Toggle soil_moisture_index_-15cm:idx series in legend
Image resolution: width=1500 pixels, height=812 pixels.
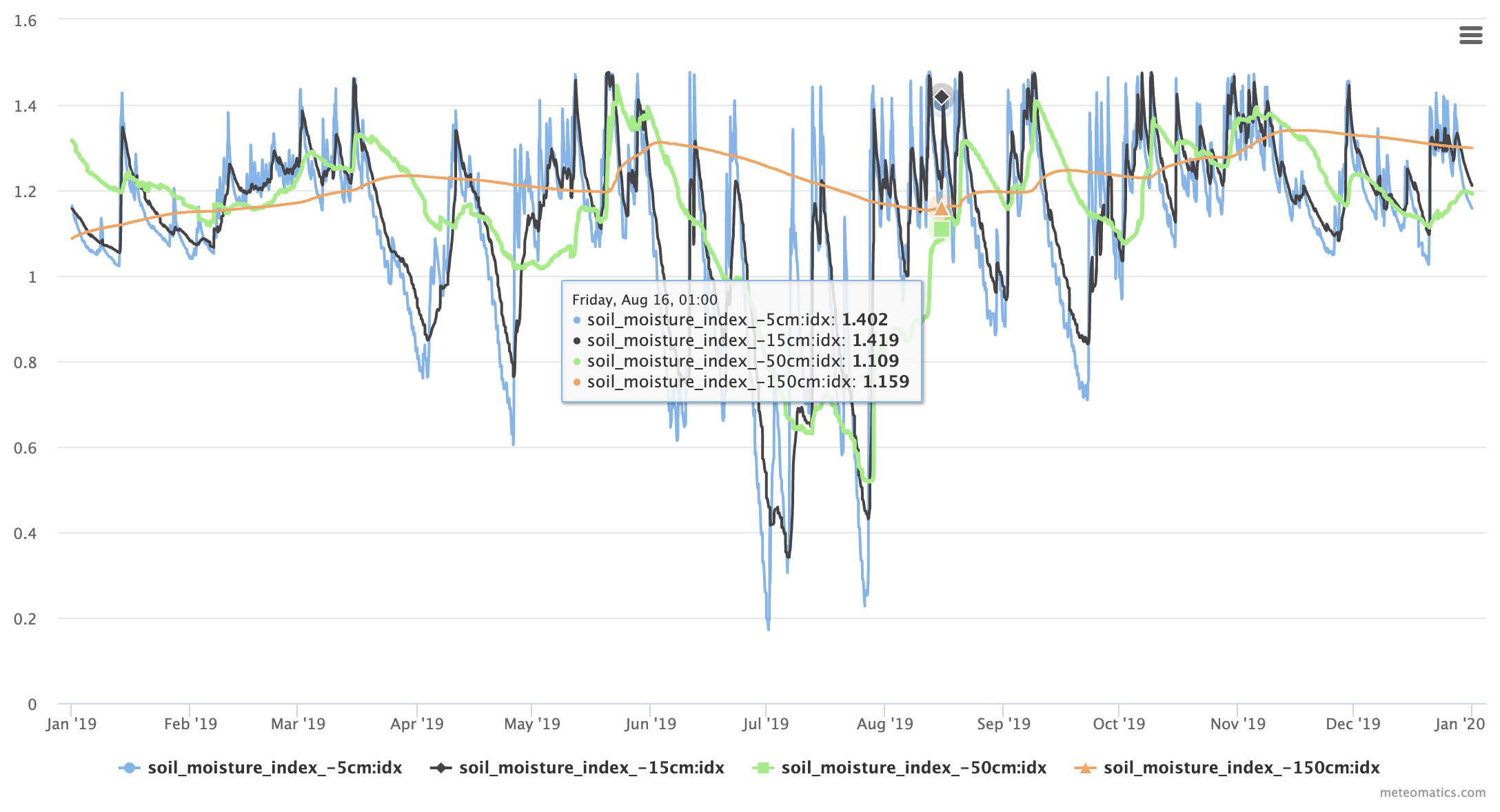(577, 768)
